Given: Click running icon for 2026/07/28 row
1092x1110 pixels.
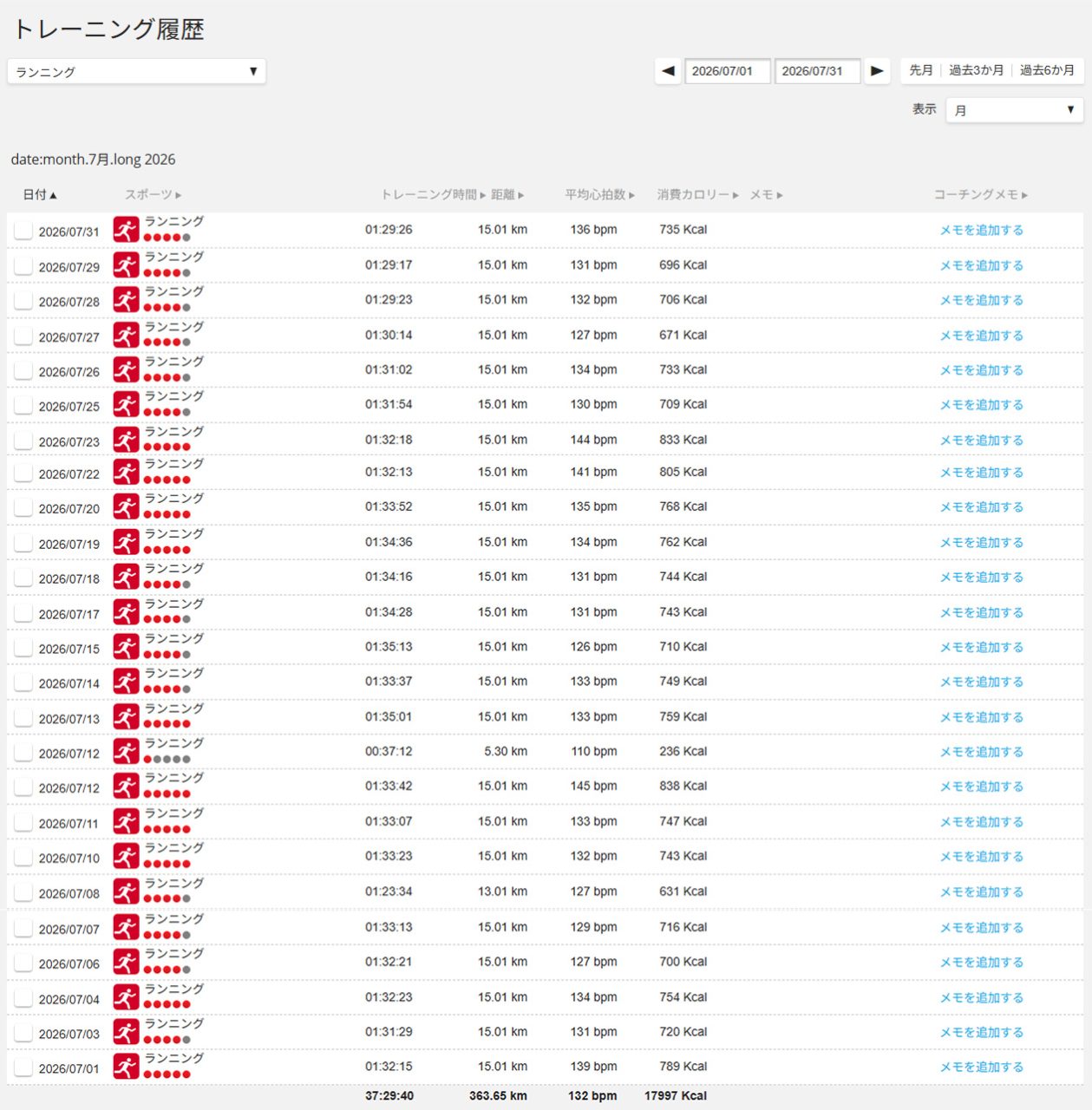Looking at the screenshot, I should pos(127,300).
